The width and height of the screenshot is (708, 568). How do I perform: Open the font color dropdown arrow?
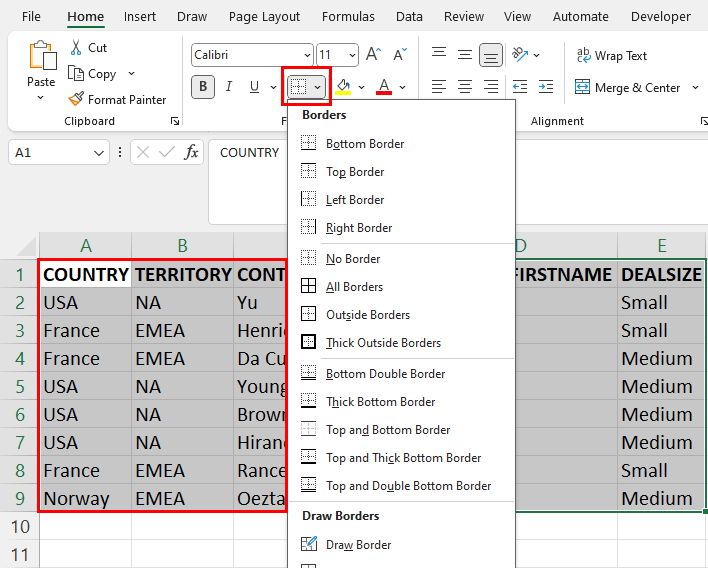[x=402, y=87]
